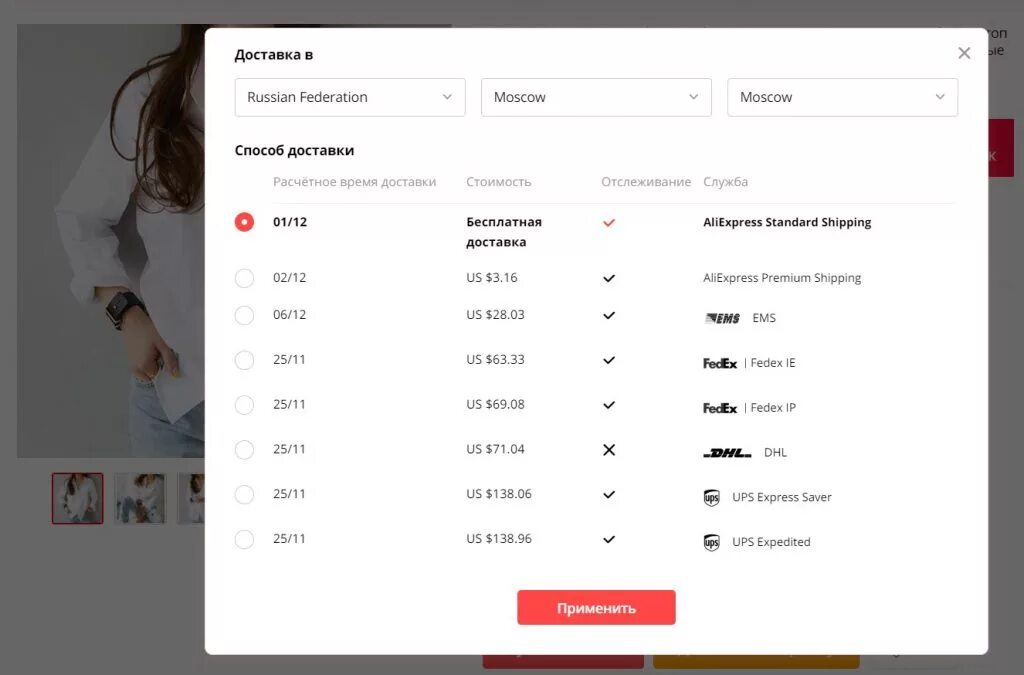Click the 'US $63.33' price

[495, 360]
